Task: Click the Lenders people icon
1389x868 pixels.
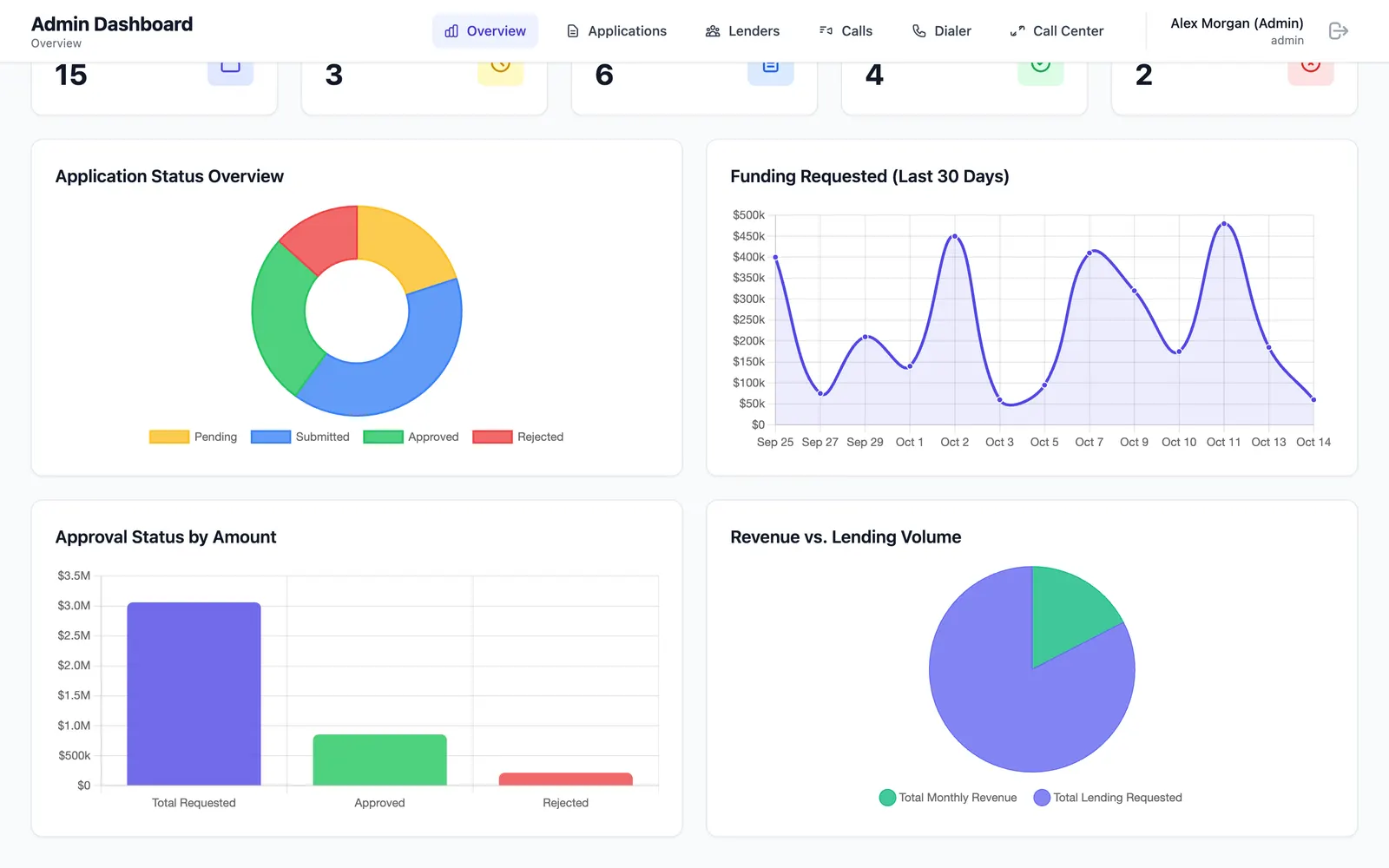Action: pyautogui.click(x=713, y=31)
